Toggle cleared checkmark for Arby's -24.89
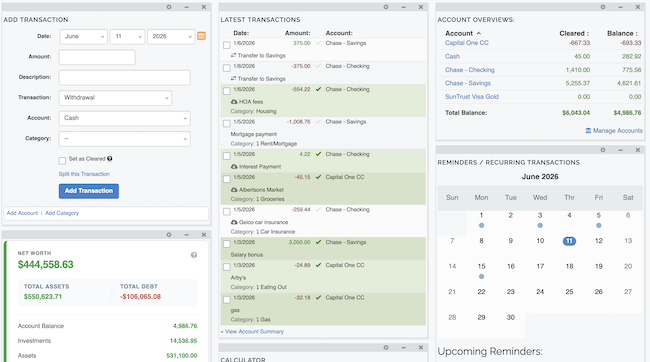Image resolution: width=650 pixels, height=362 pixels. coord(318,265)
